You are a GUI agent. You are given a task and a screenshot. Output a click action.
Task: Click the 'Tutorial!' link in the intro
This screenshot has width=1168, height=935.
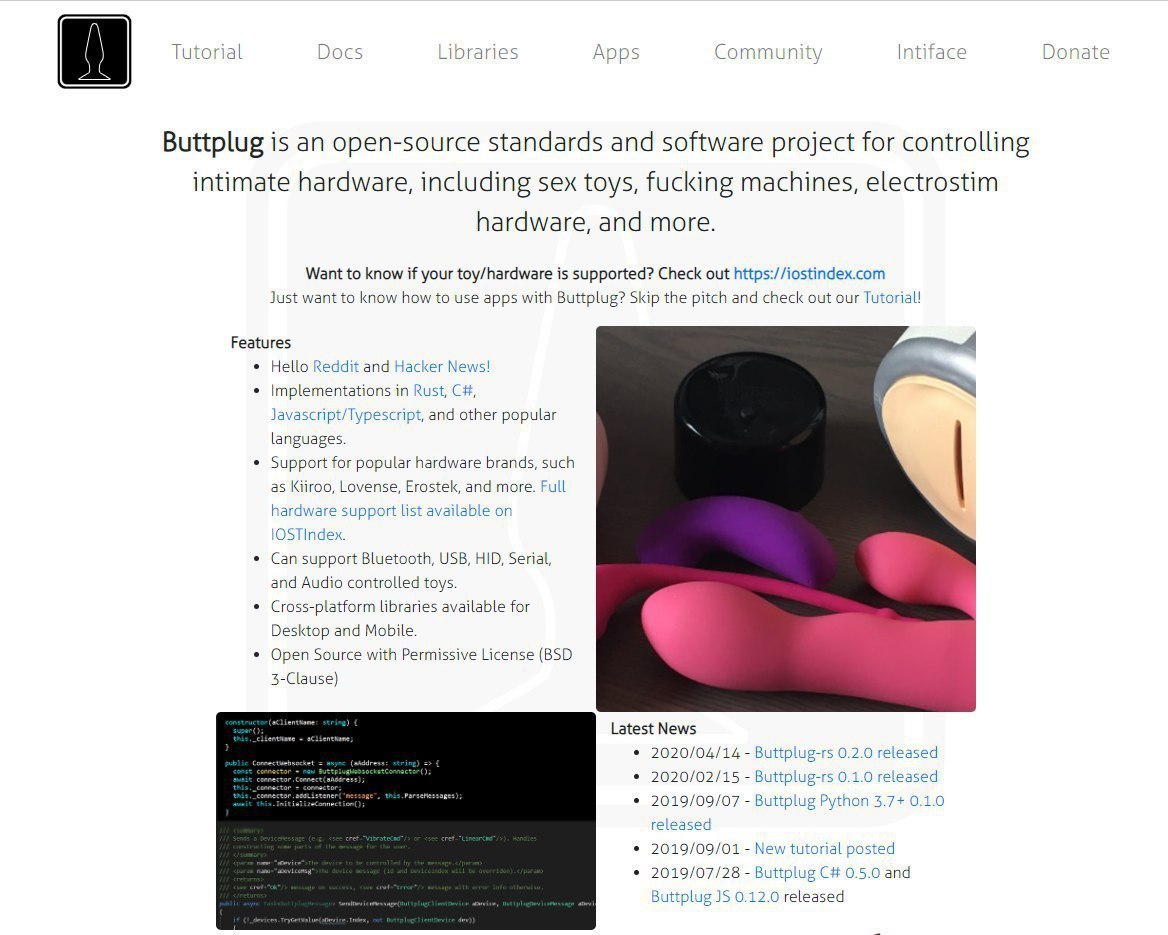click(x=892, y=297)
